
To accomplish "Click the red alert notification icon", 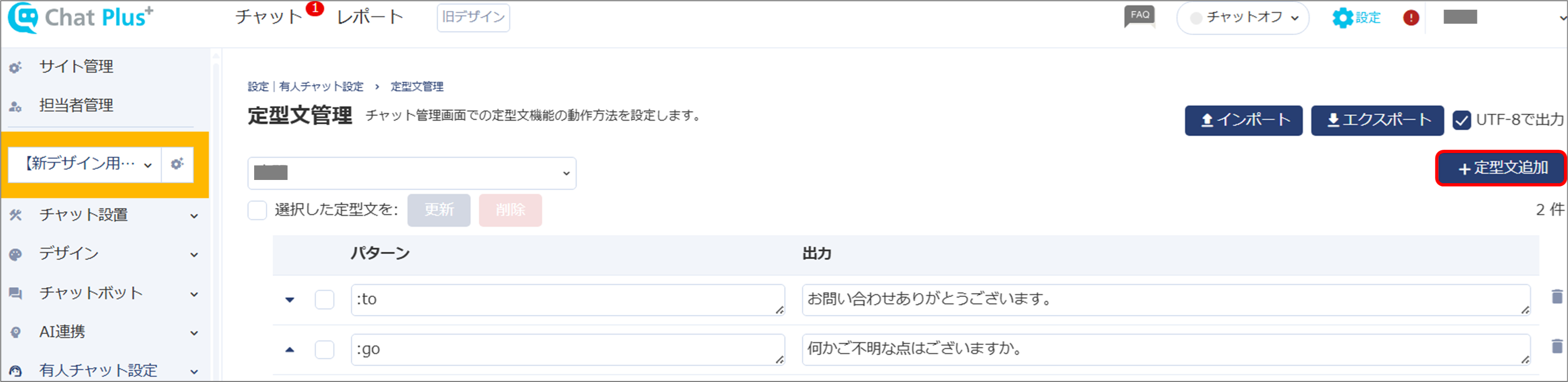I will pyautogui.click(x=1411, y=18).
